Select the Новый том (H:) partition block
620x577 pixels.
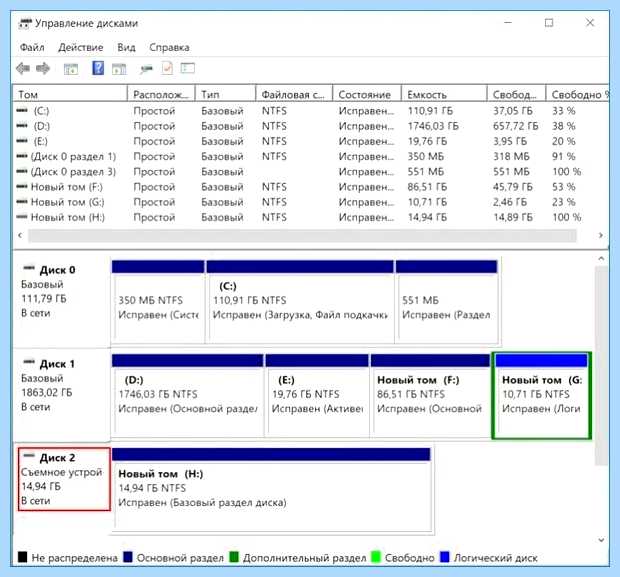point(271,489)
